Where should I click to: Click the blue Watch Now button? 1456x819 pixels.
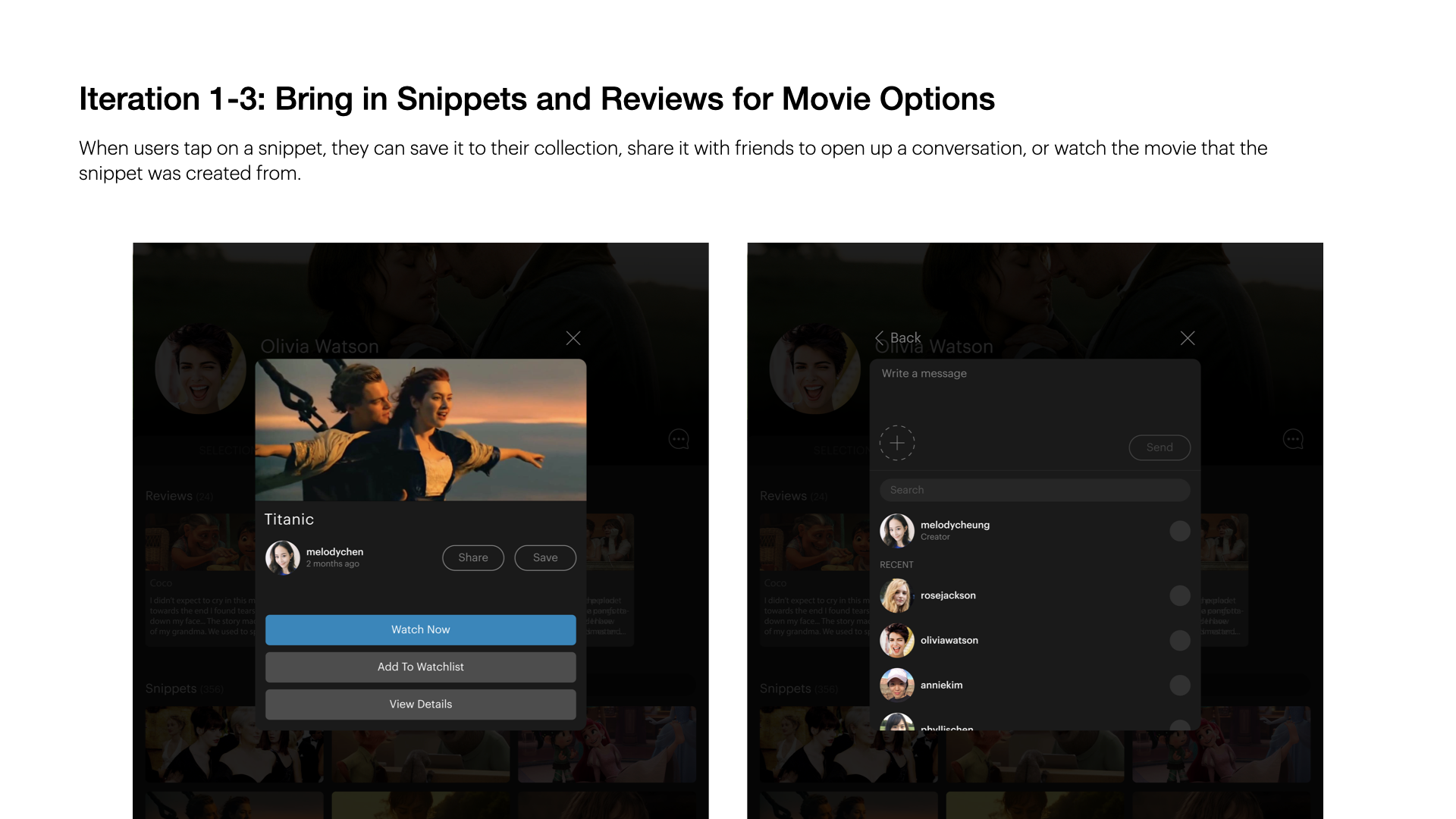click(421, 629)
